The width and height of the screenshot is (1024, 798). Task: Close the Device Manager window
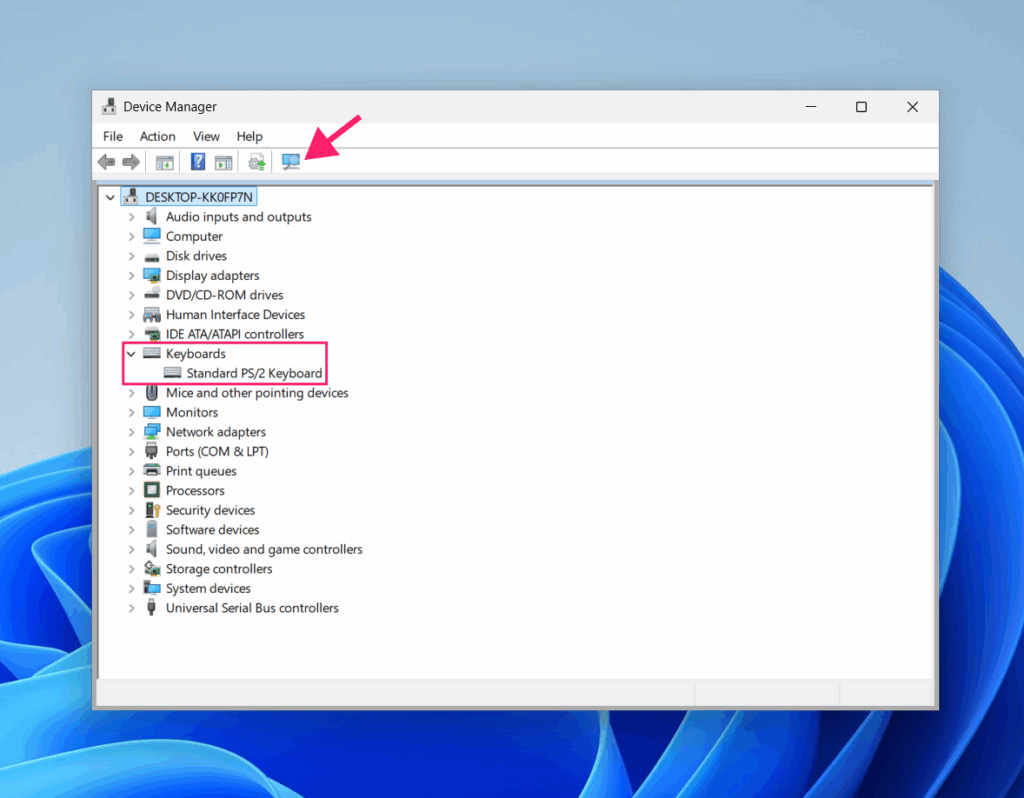(912, 106)
